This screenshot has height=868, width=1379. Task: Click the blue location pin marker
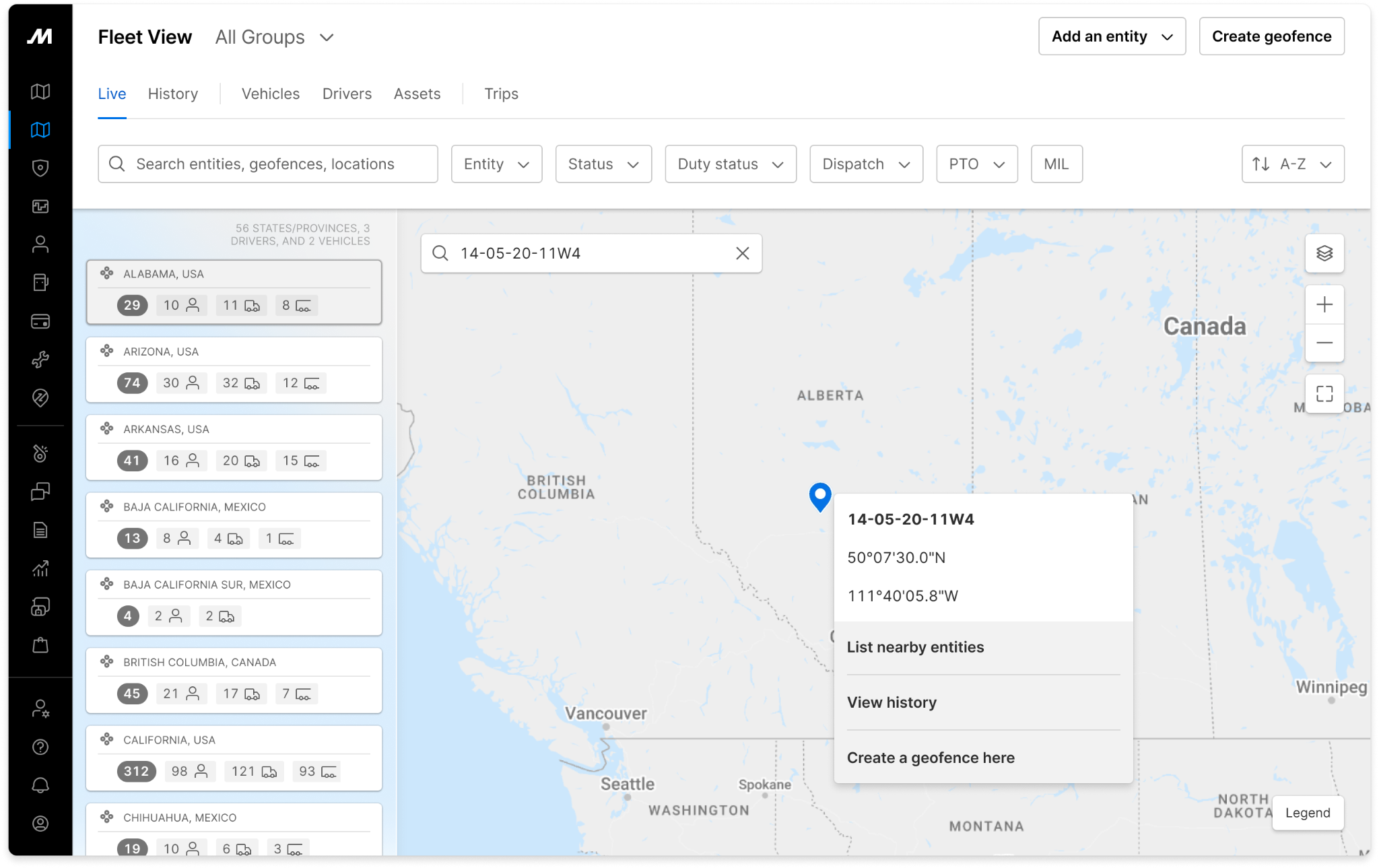[819, 496]
